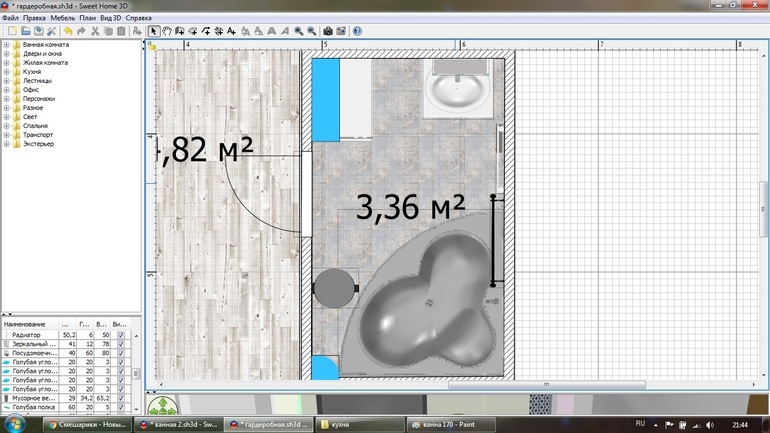
Task: Expand the Экстерьер tree node
Action: pyautogui.click(x=6, y=144)
